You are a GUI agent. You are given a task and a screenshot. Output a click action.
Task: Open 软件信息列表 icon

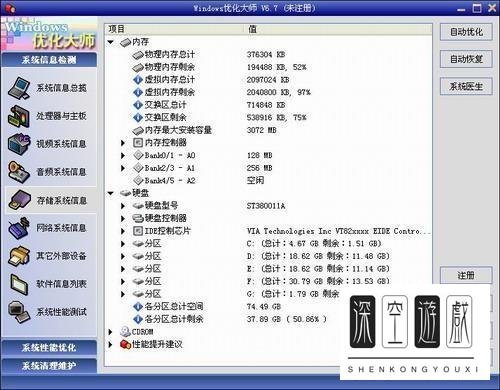[19, 284]
